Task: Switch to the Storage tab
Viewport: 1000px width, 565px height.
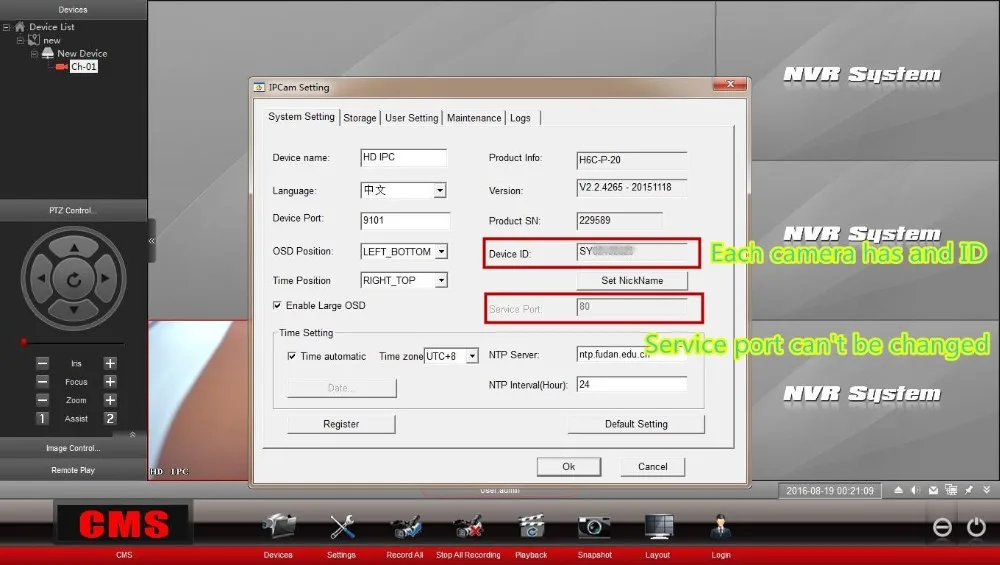Action: tap(360, 118)
